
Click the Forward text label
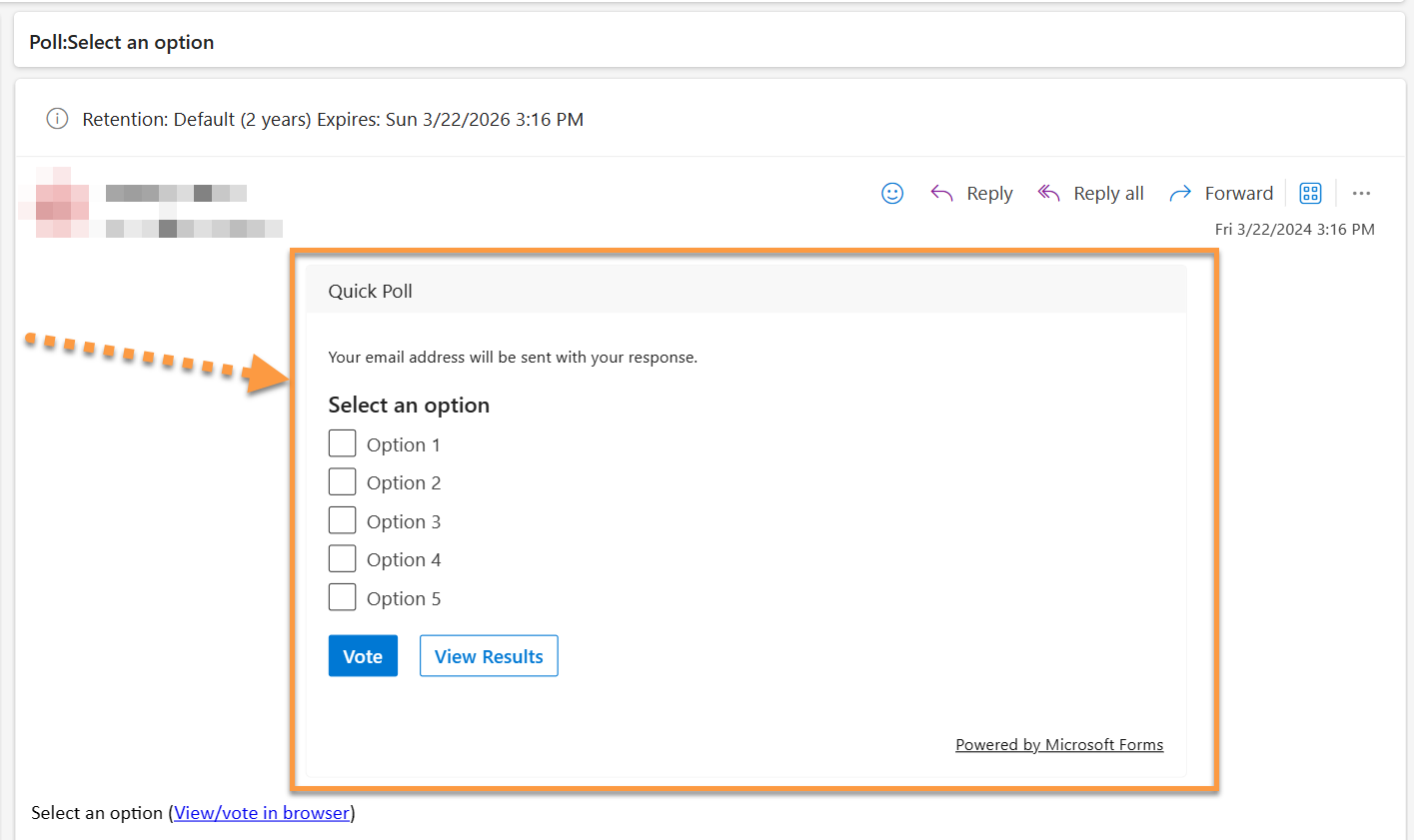click(x=1239, y=194)
